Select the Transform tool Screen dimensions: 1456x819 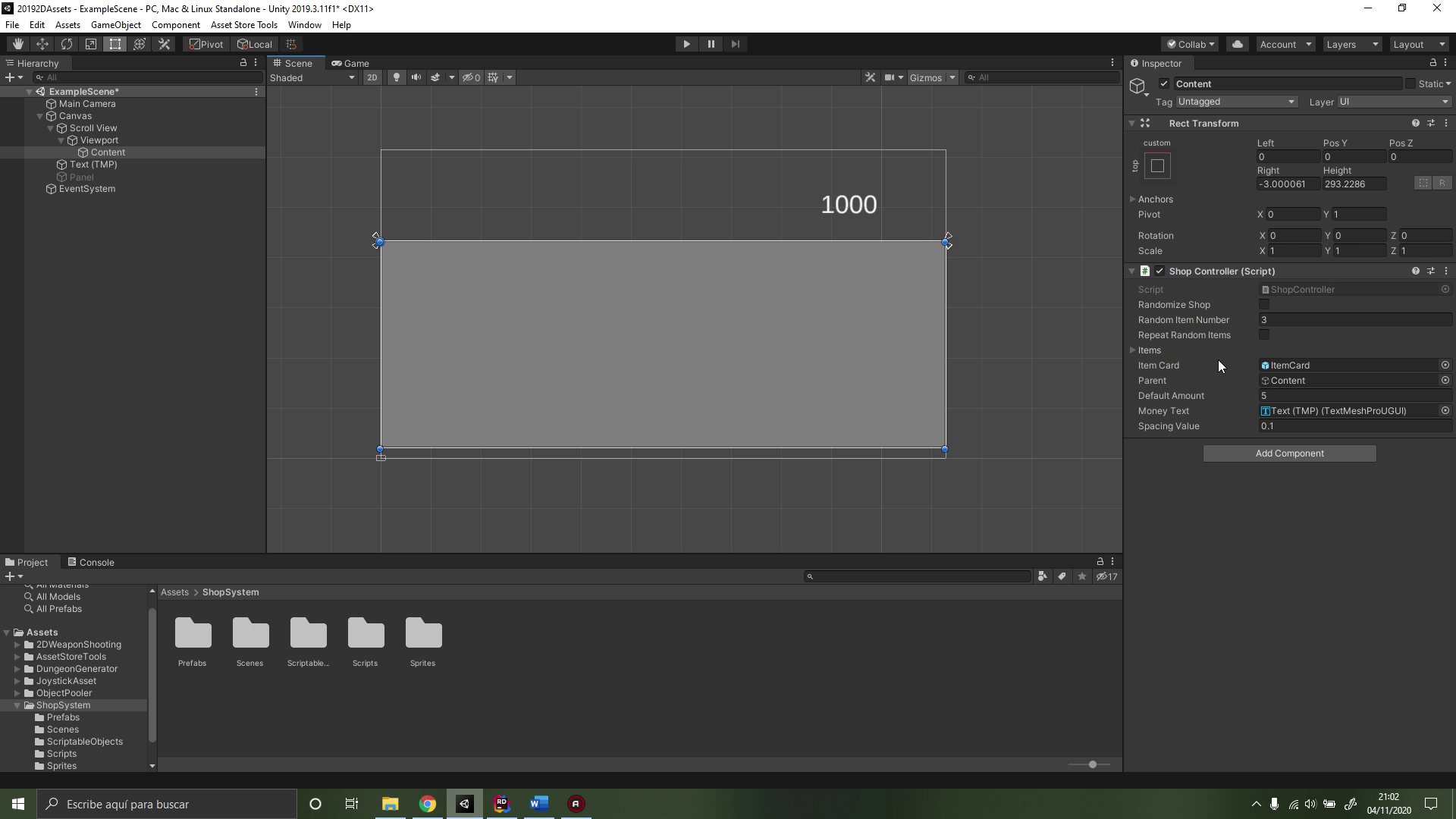point(140,44)
